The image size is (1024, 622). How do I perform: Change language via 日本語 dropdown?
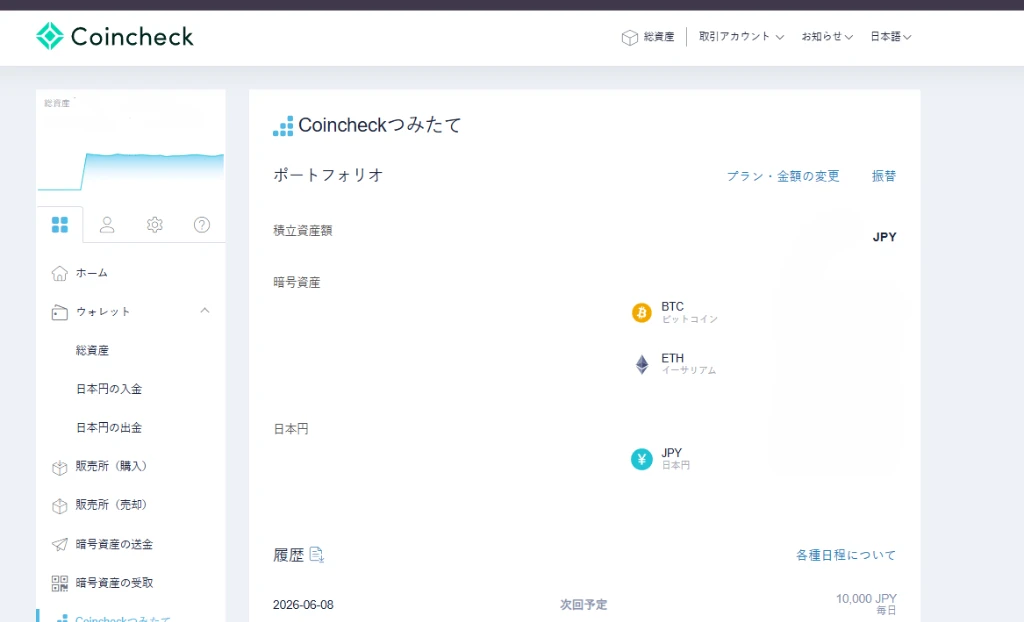click(890, 37)
